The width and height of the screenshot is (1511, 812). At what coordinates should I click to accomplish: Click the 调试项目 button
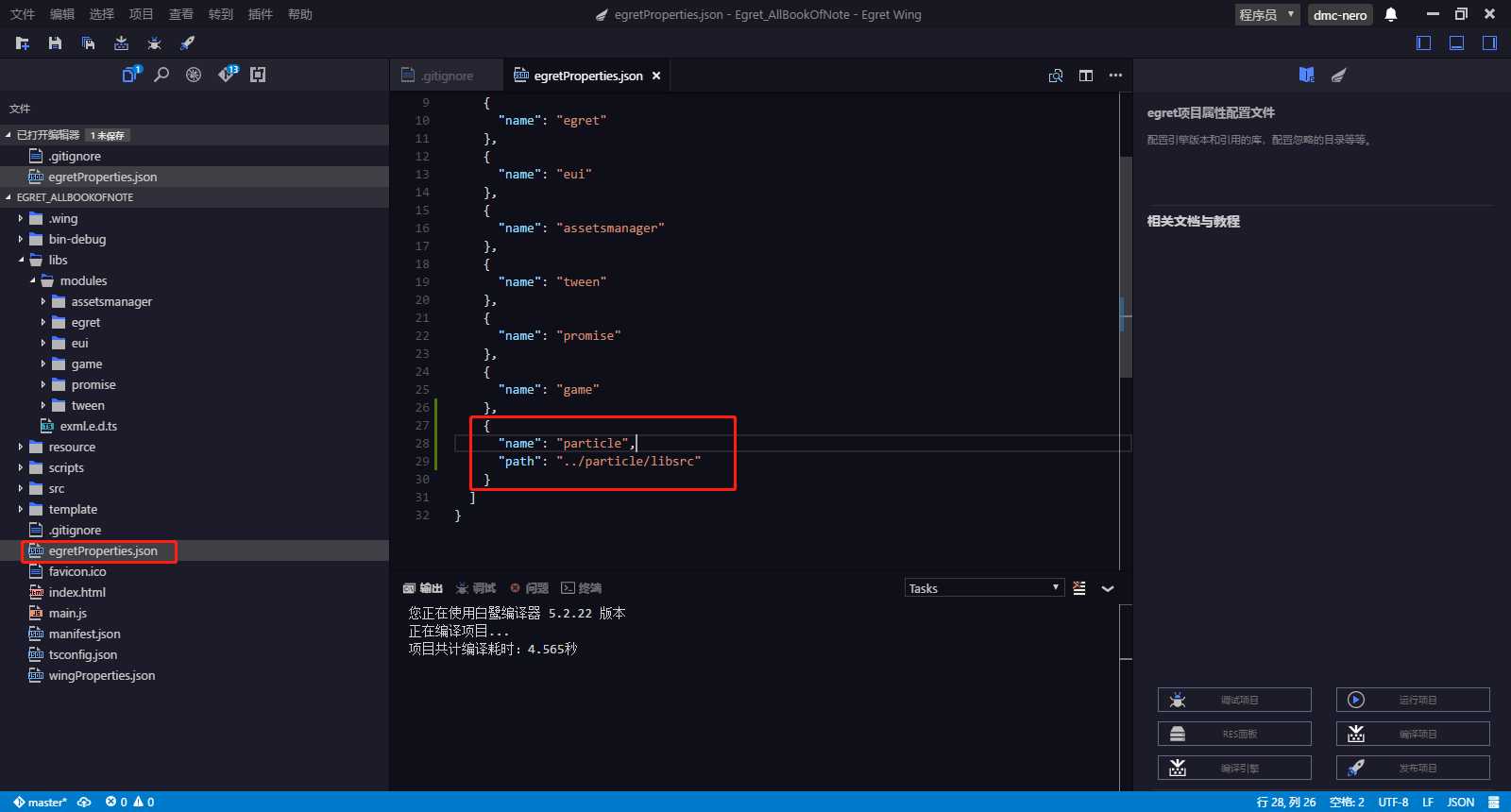(x=1234, y=700)
